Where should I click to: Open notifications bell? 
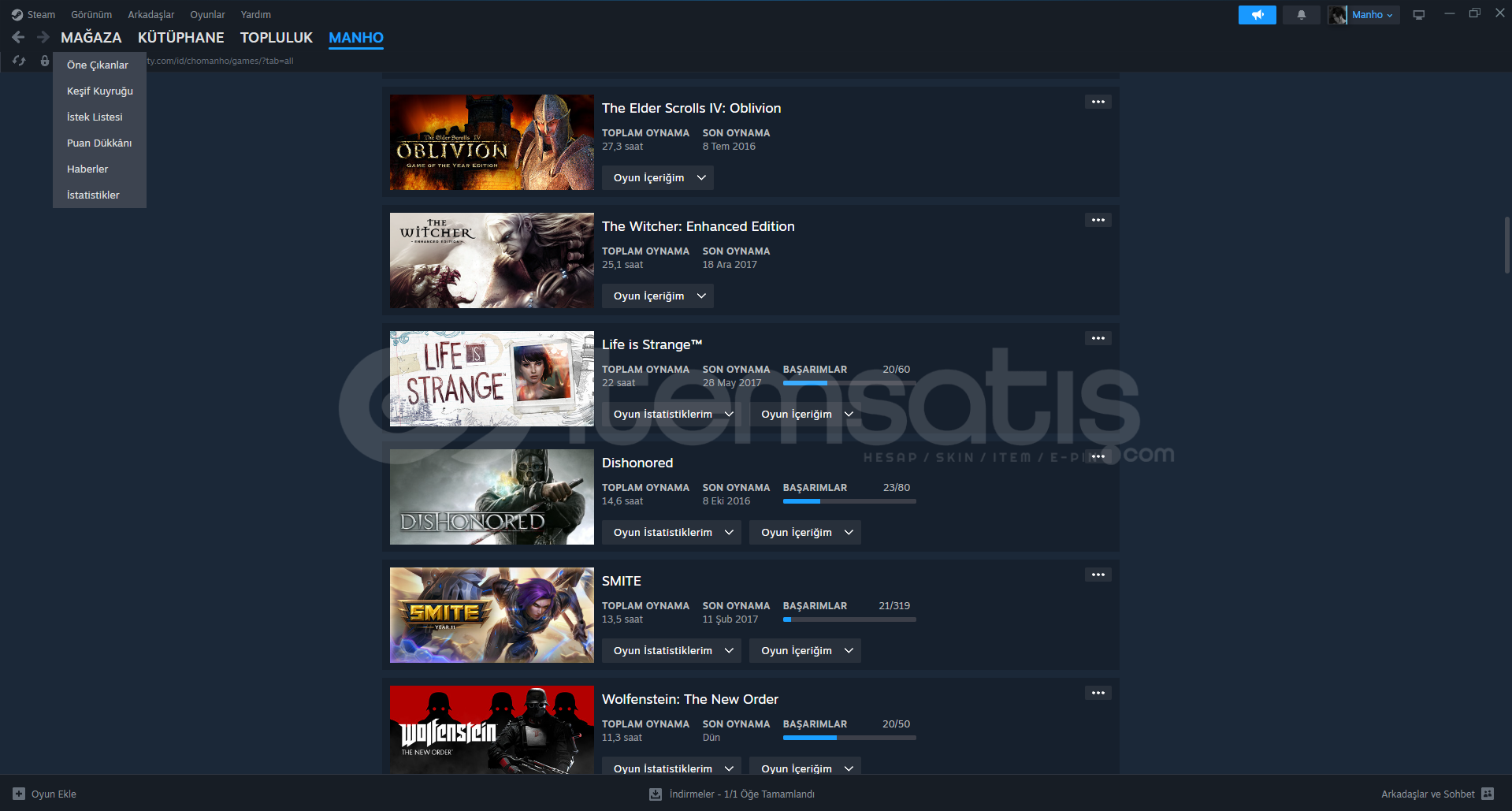[1301, 15]
